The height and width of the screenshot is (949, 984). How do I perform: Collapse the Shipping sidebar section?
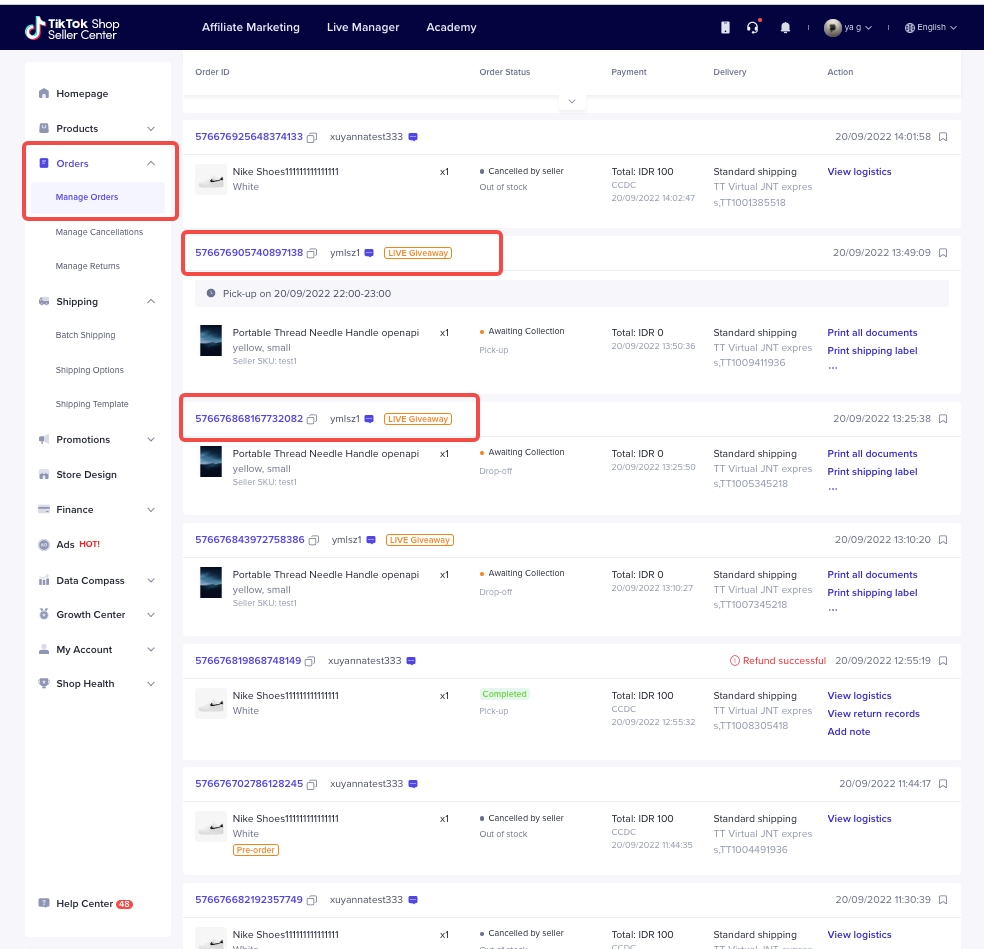[x=151, y=302]
